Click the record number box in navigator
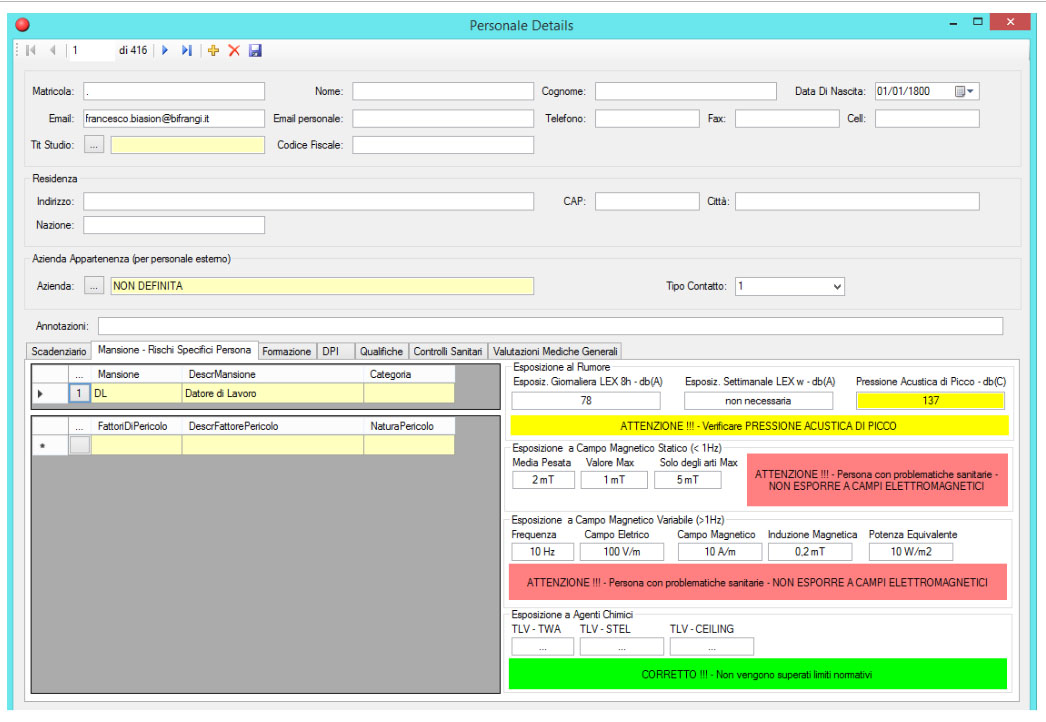Viewport: 1046px width, 722px height. point(91,50)
